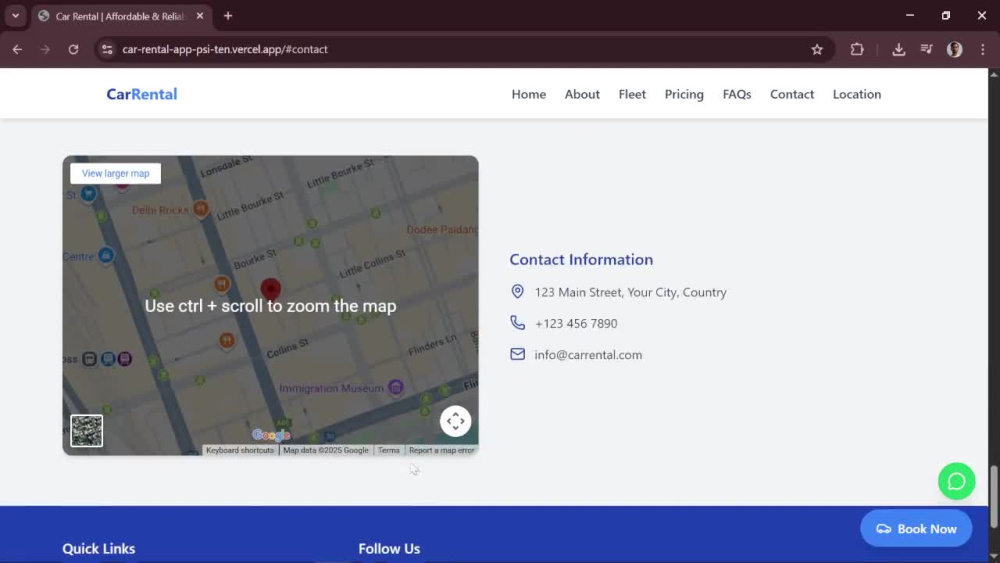Click Report a map error link

[x=441, y=450]
